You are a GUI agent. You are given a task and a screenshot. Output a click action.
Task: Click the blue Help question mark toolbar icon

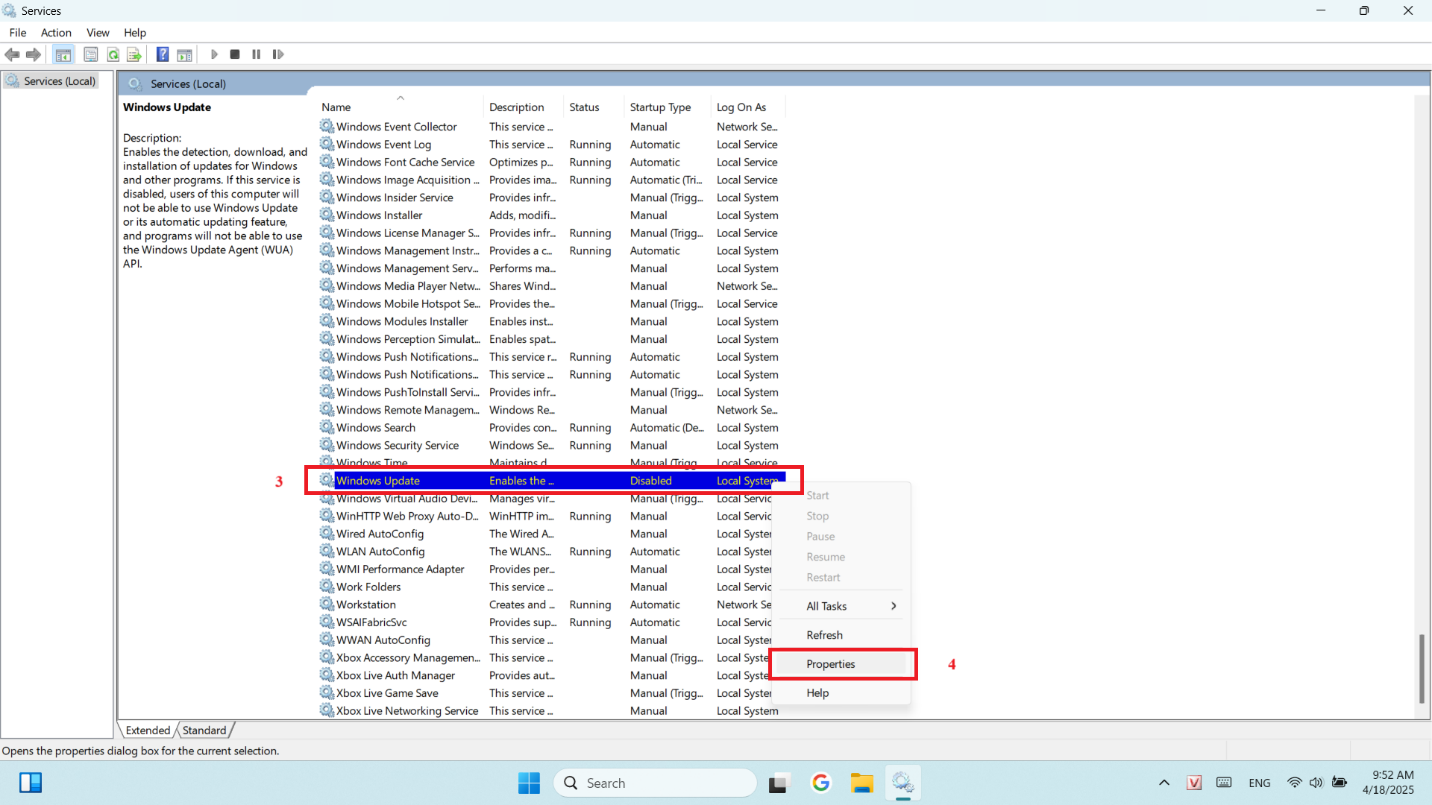tap(162, 54)
